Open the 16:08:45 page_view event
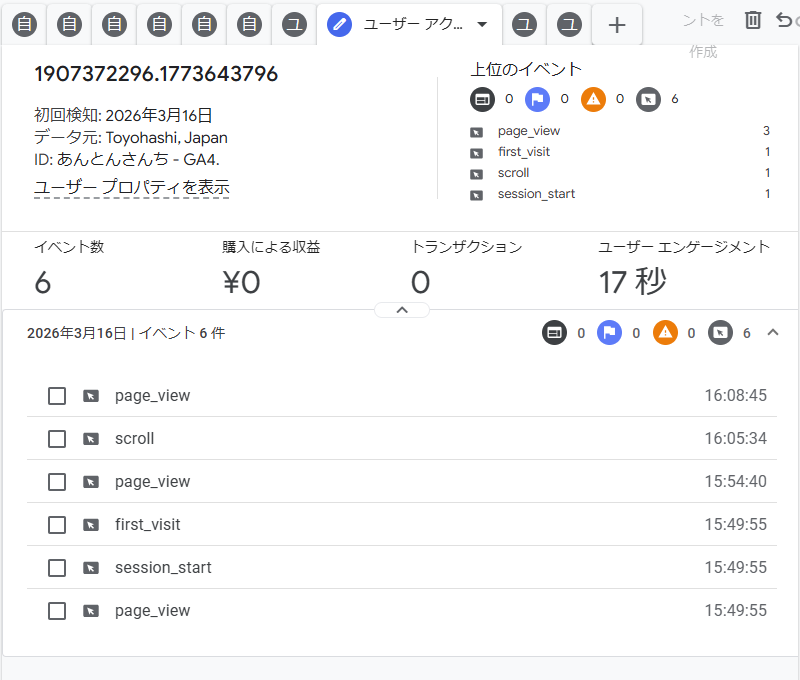The image size is (800, 680). point(152,396)
